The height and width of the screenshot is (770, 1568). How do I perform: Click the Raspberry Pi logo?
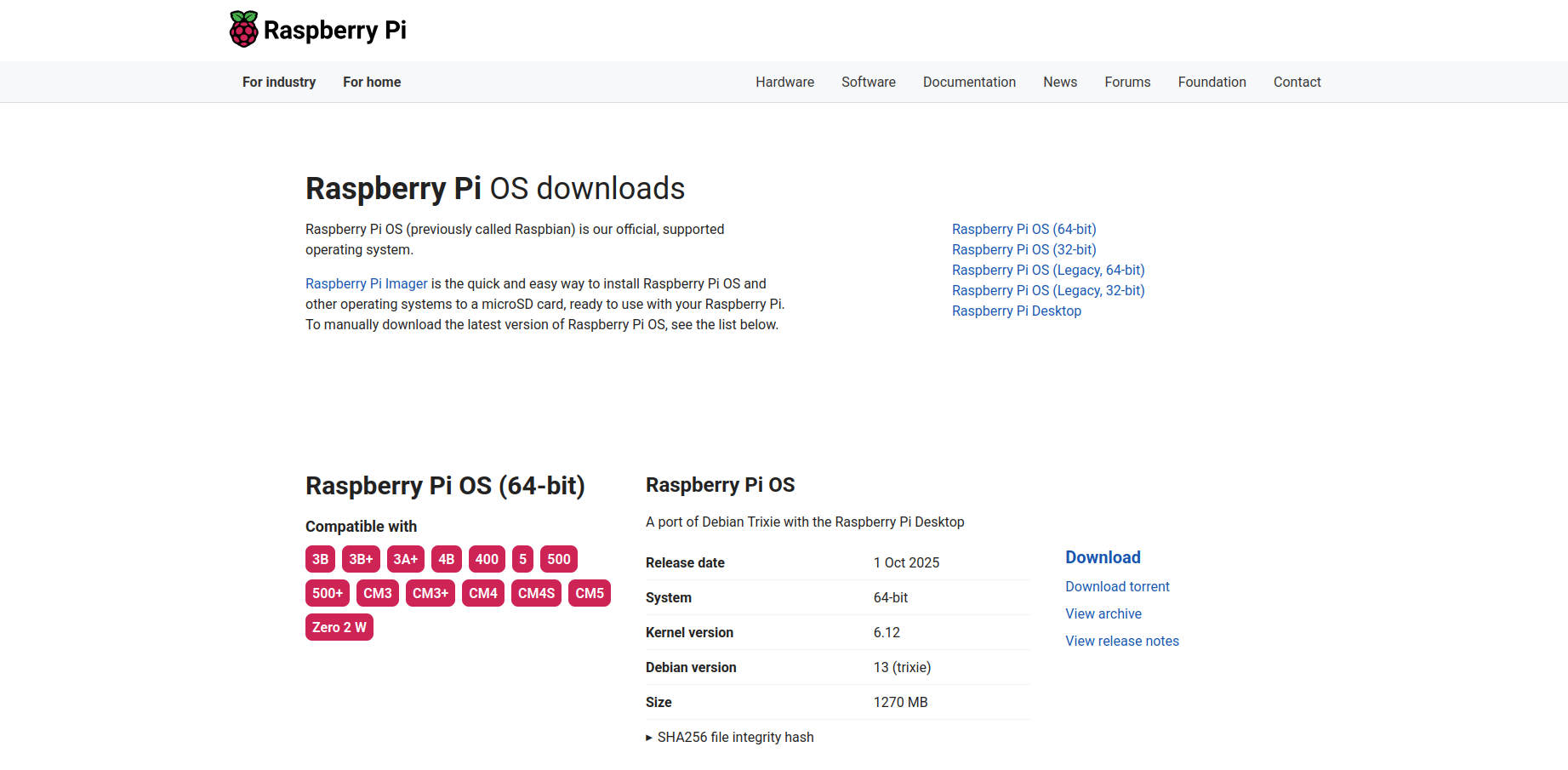(316, 29)
